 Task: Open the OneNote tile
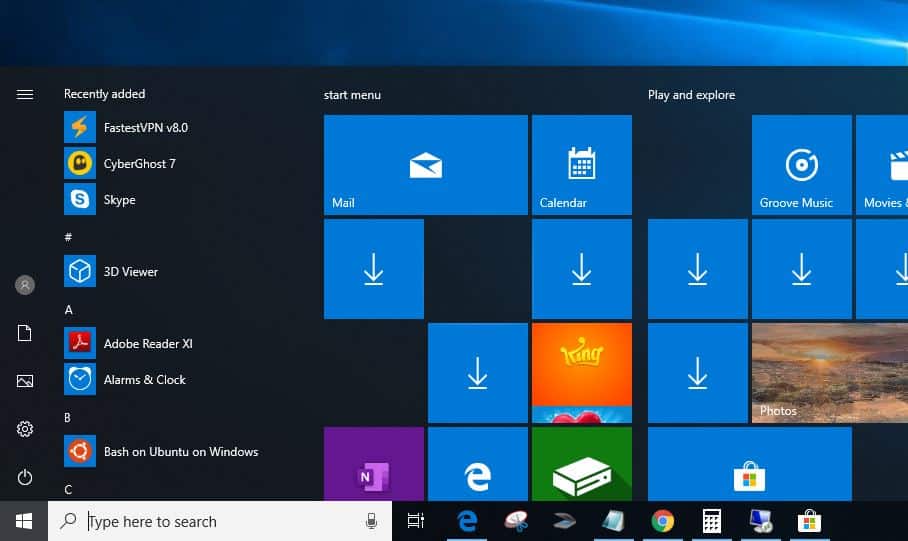tap(374, 464)
